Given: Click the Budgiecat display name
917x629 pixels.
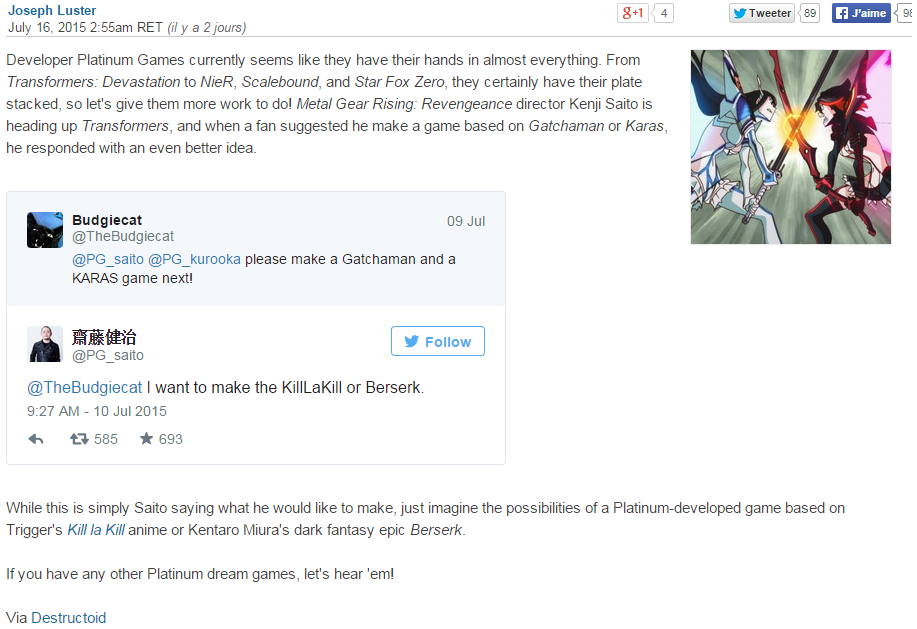Looking at the screenshot, I should [x=107, y=220].
